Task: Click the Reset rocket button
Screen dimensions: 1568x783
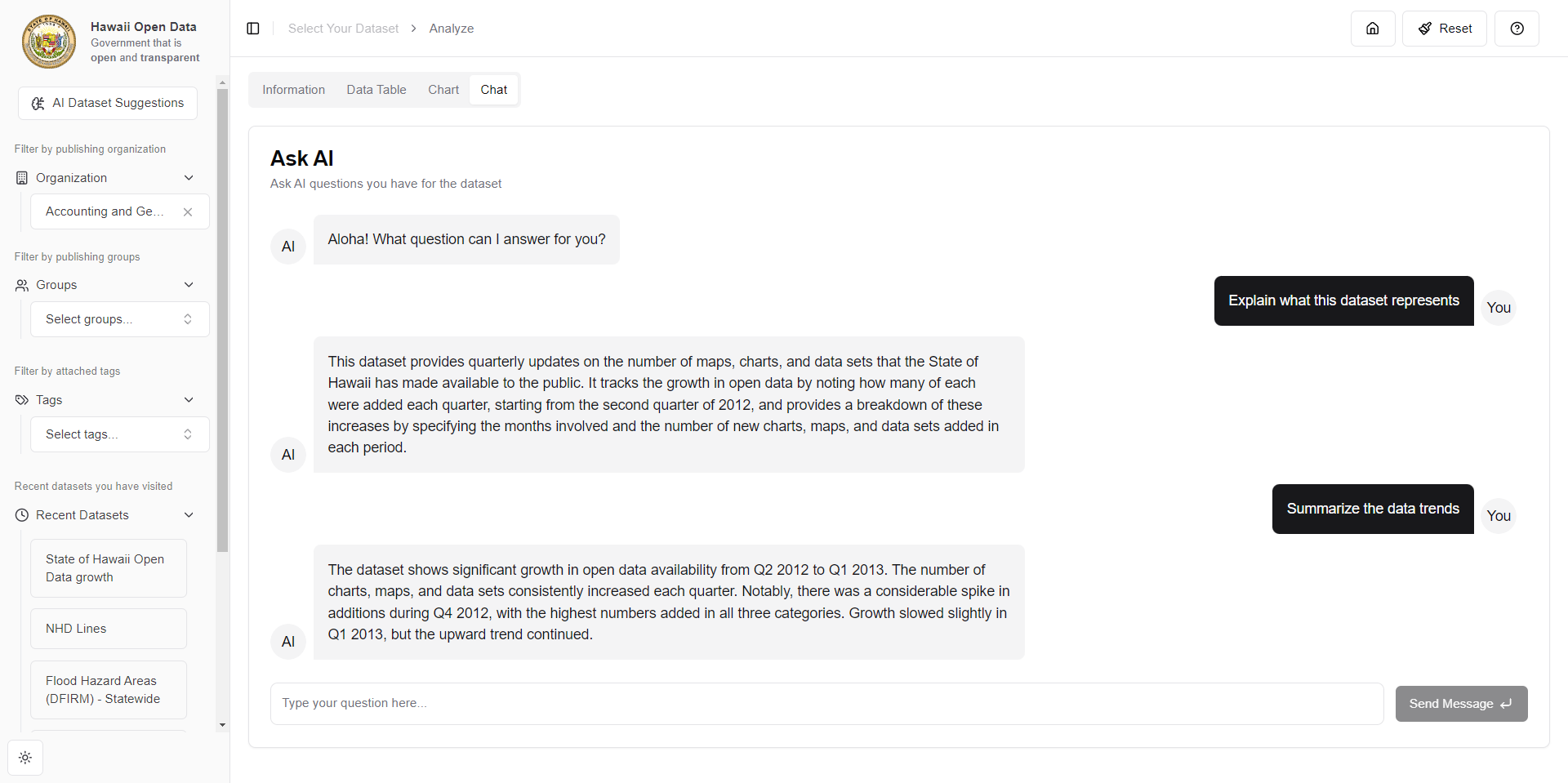Action: 1444,29
